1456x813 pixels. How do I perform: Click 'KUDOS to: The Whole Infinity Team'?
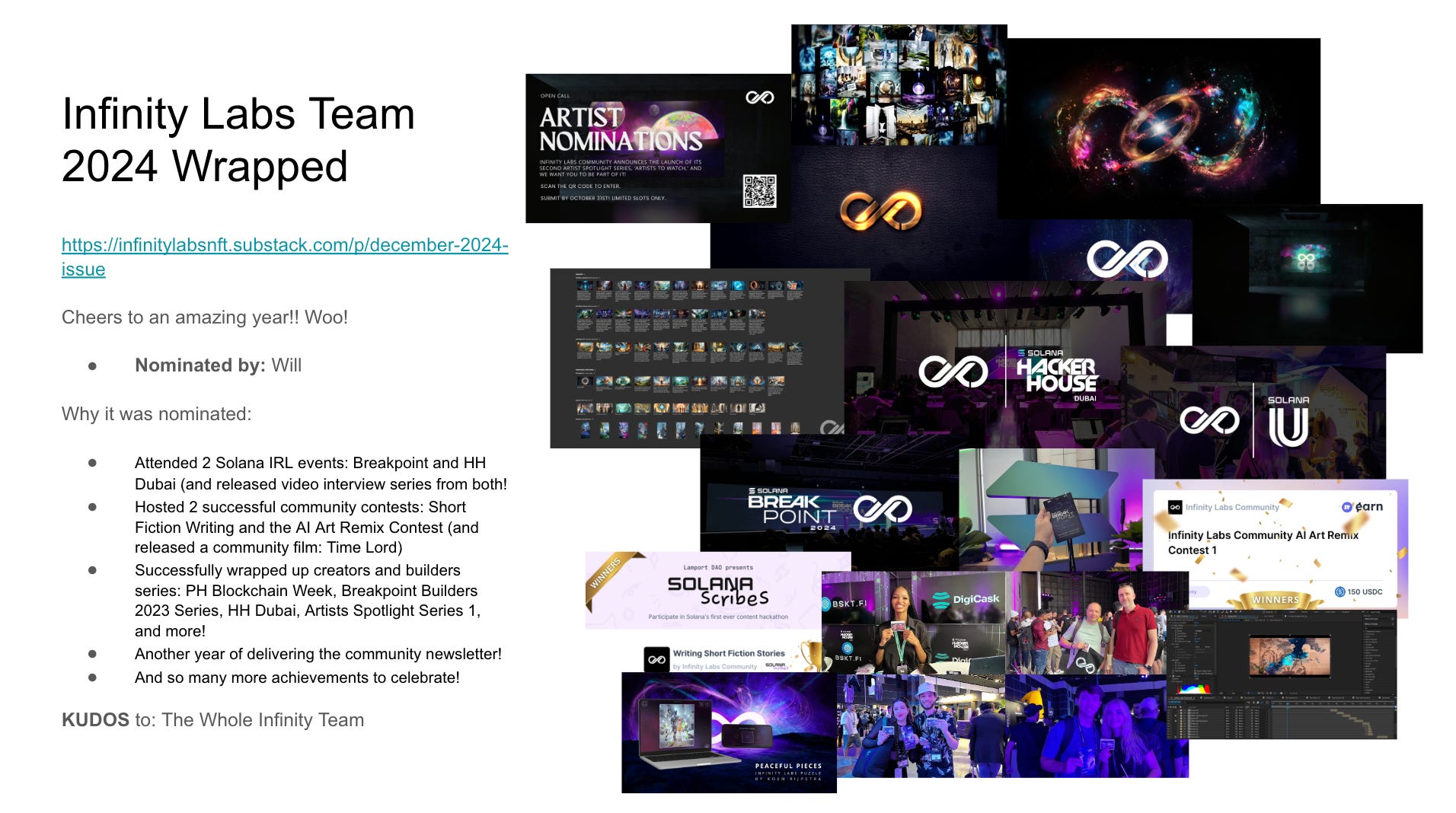pos(212,720)
